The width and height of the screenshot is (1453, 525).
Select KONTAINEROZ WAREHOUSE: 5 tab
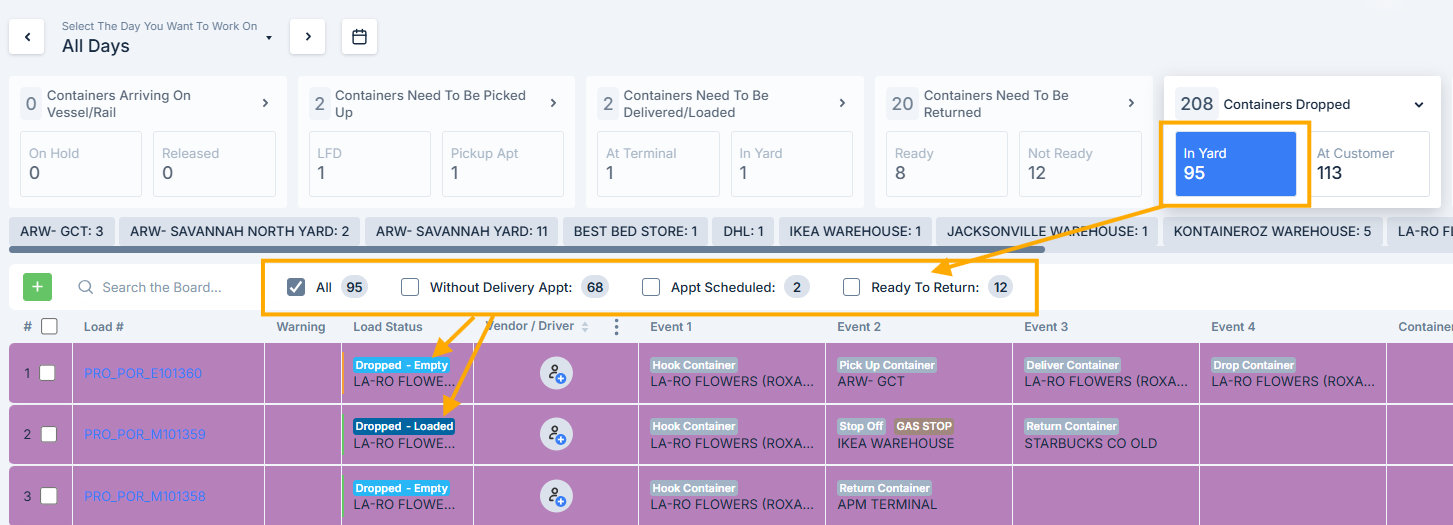(x=1273, y=231)
